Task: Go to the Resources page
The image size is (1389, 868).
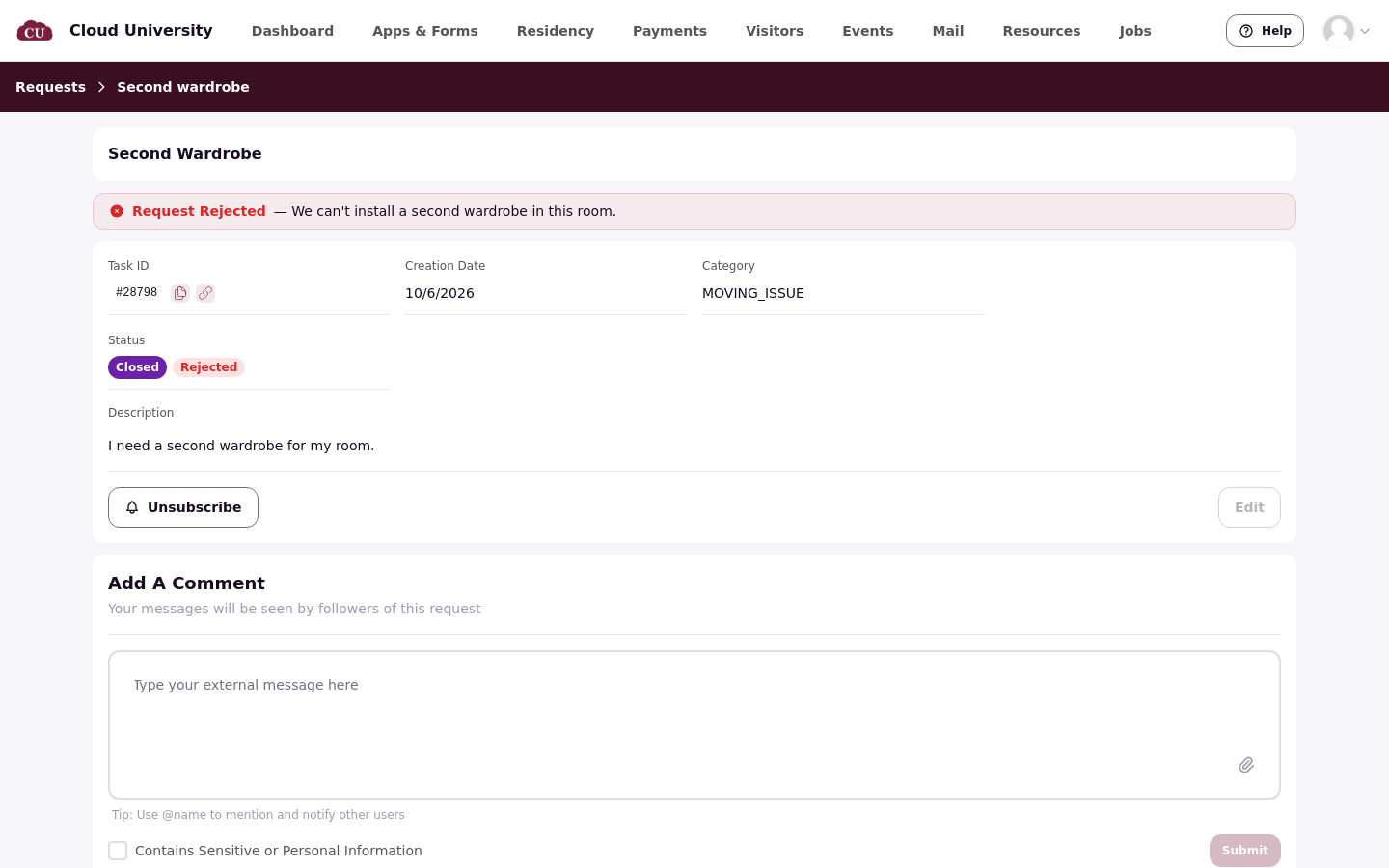Action: [1042, 31]
